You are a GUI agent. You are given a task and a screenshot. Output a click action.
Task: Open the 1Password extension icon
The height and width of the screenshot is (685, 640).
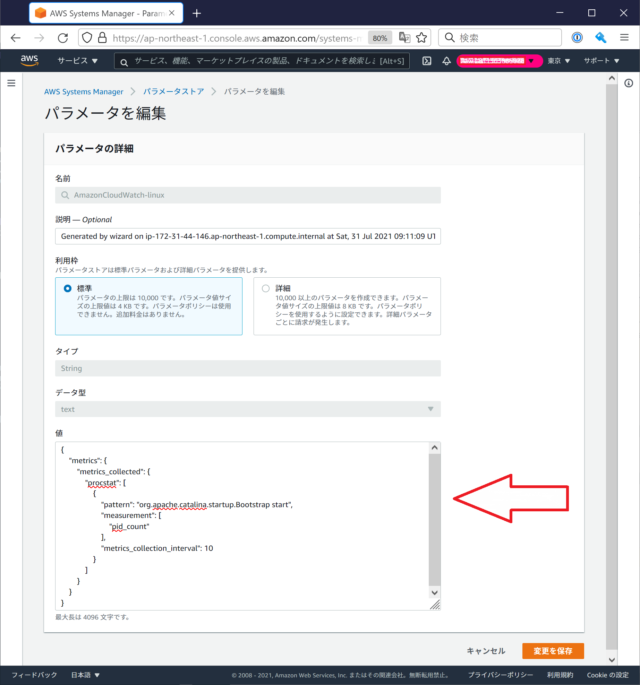(577, 38)
